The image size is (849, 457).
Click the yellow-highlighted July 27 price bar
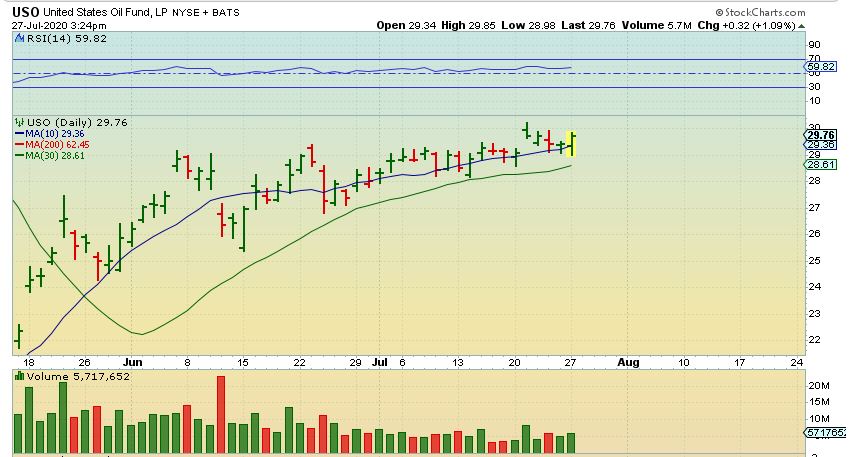571,144
